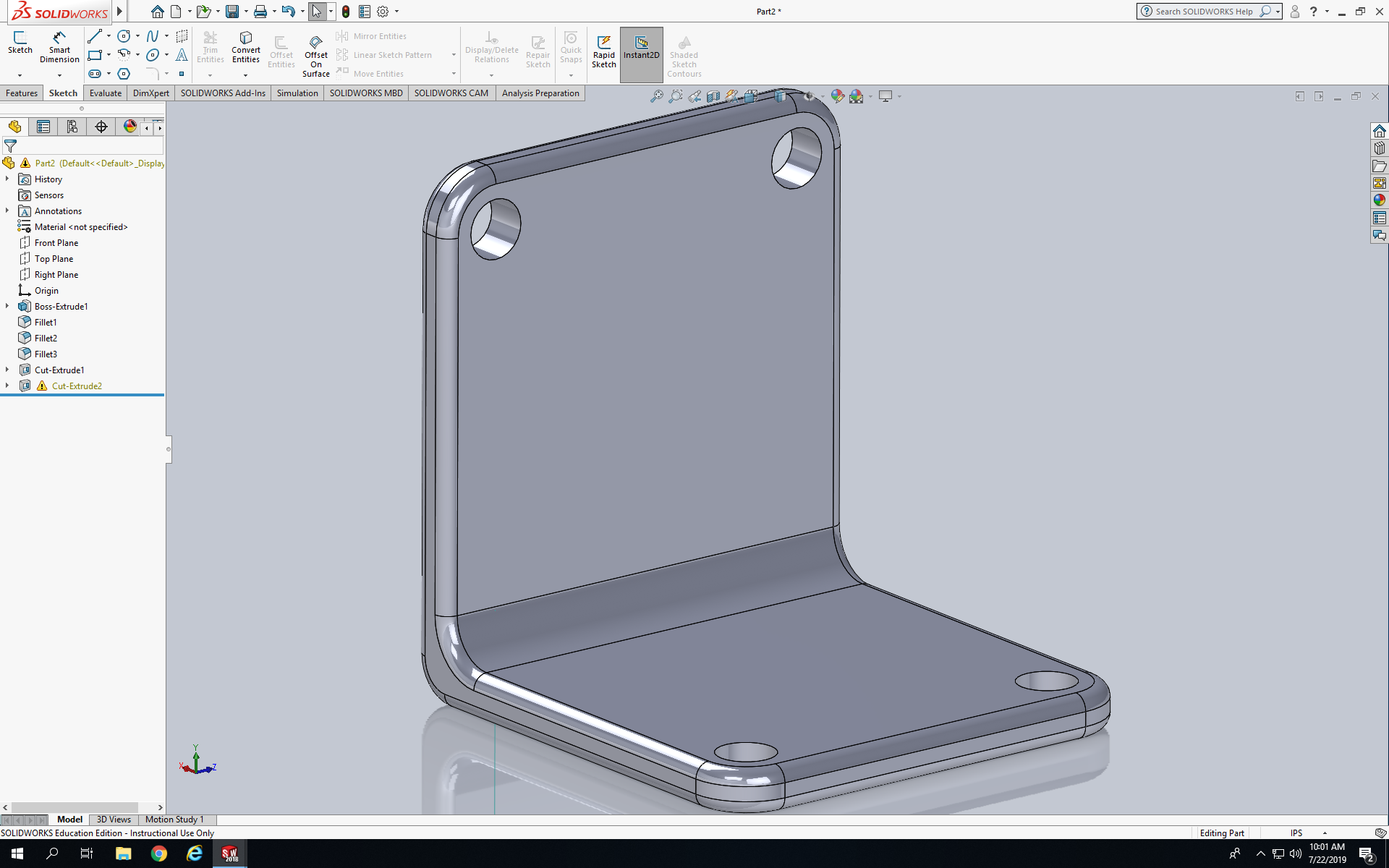Open the Rapid Sketch tool
The height and width of the screenshot is (868, 1389).
(603, 51)
